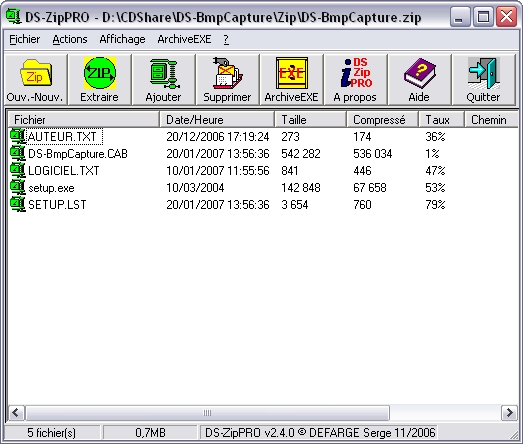Sort by the Fichier column header
This screenshot has width=523, height=444.
[83, 120]
